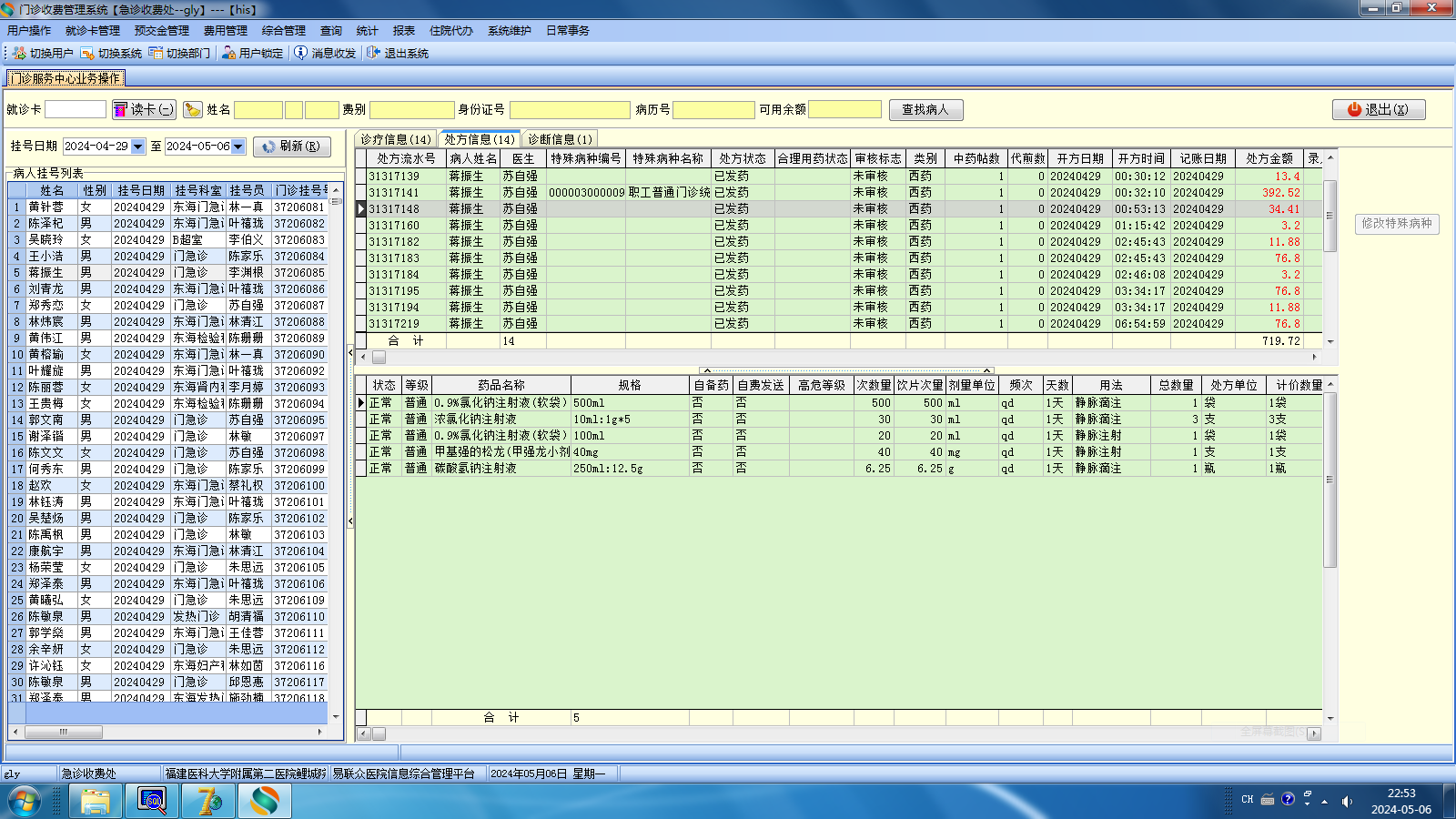
Task: Click the 就诊卡 input field
Action: tap(76, 110)
